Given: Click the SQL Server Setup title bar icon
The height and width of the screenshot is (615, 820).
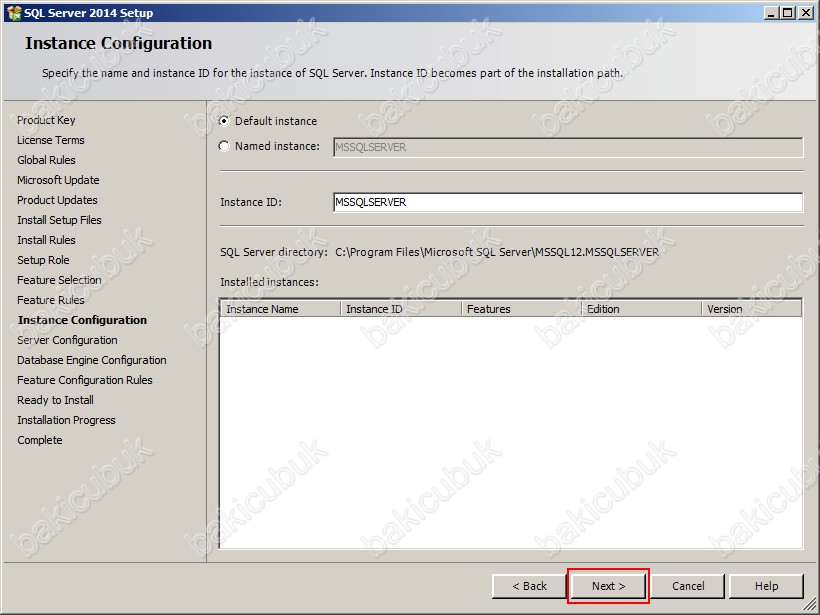Looking at the screenshot, I should point(14,13).
